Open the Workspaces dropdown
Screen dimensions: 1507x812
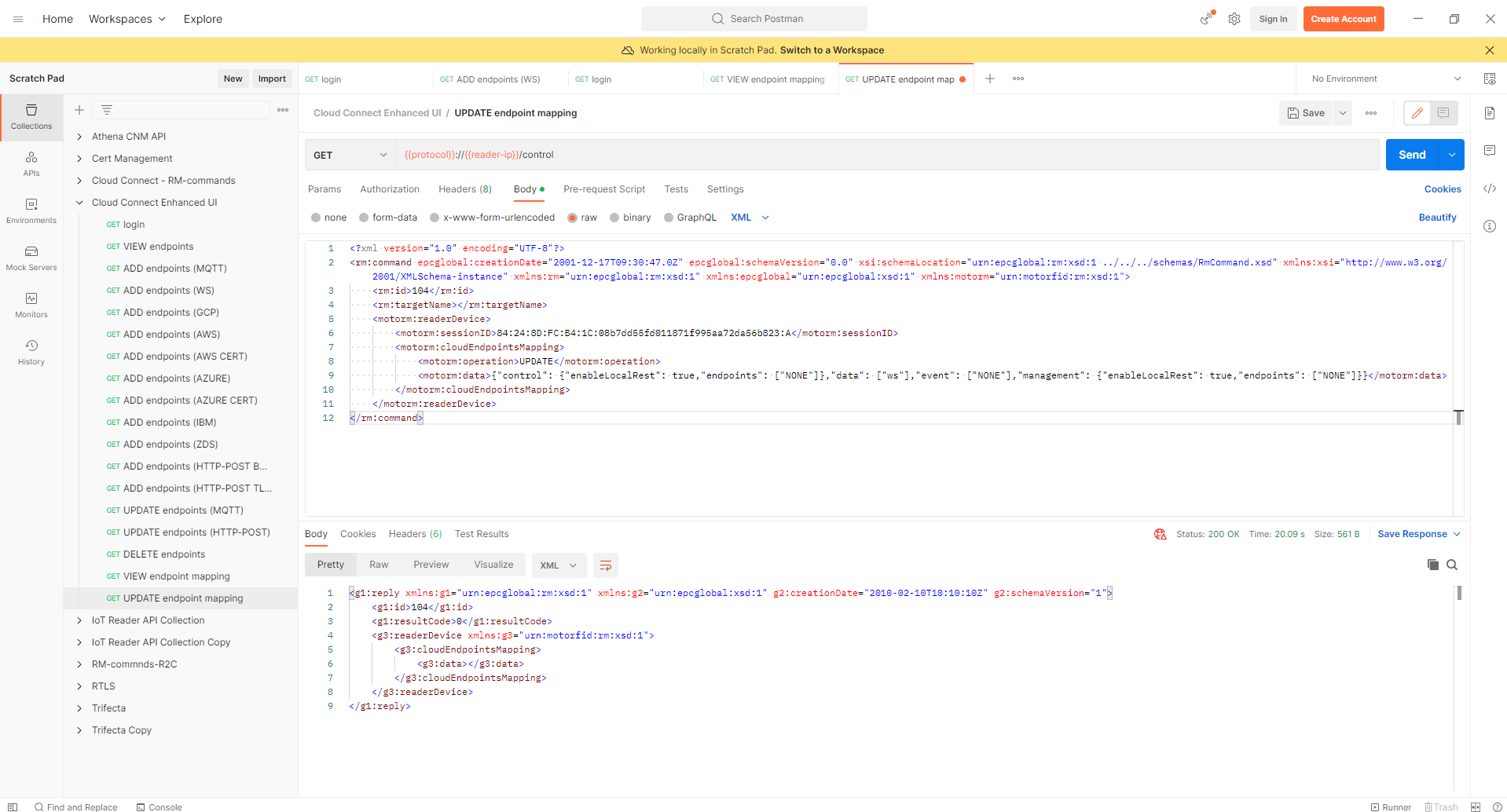pos(127,19)
